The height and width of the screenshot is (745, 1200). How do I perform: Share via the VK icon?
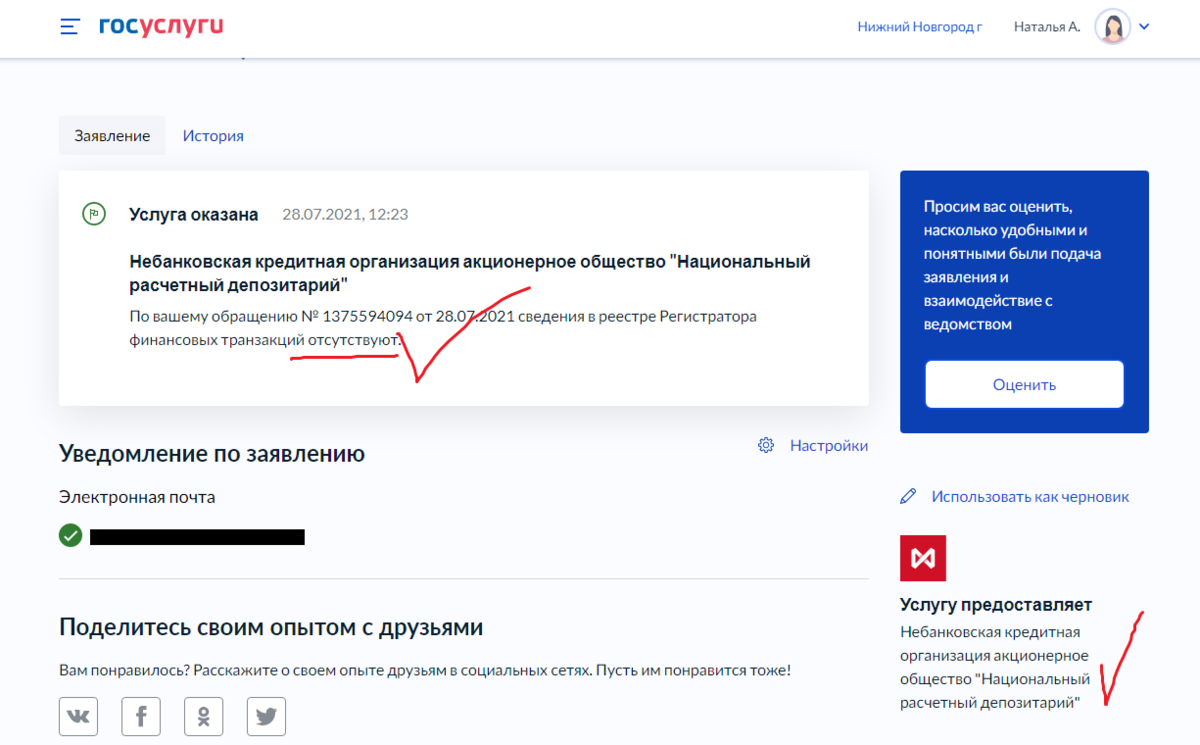click(x=79, y=716)
